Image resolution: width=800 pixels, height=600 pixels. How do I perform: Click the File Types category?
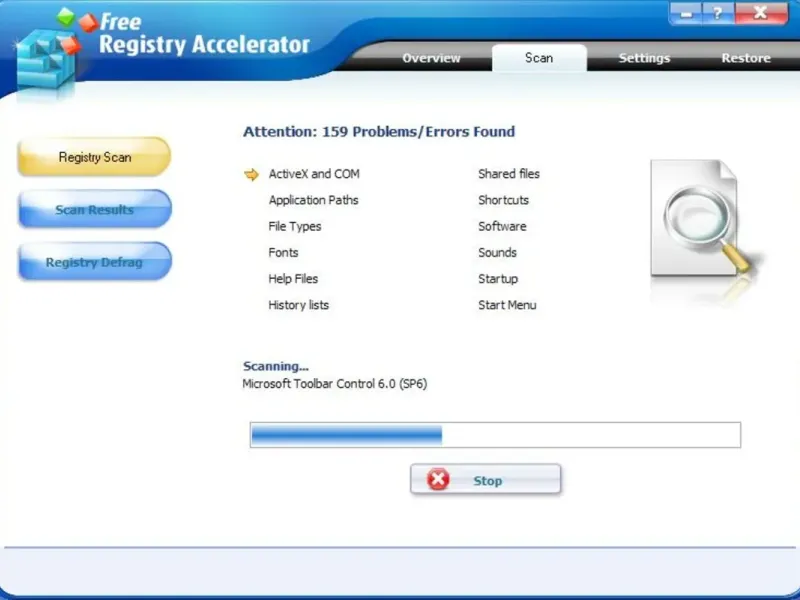coord(295,227)
